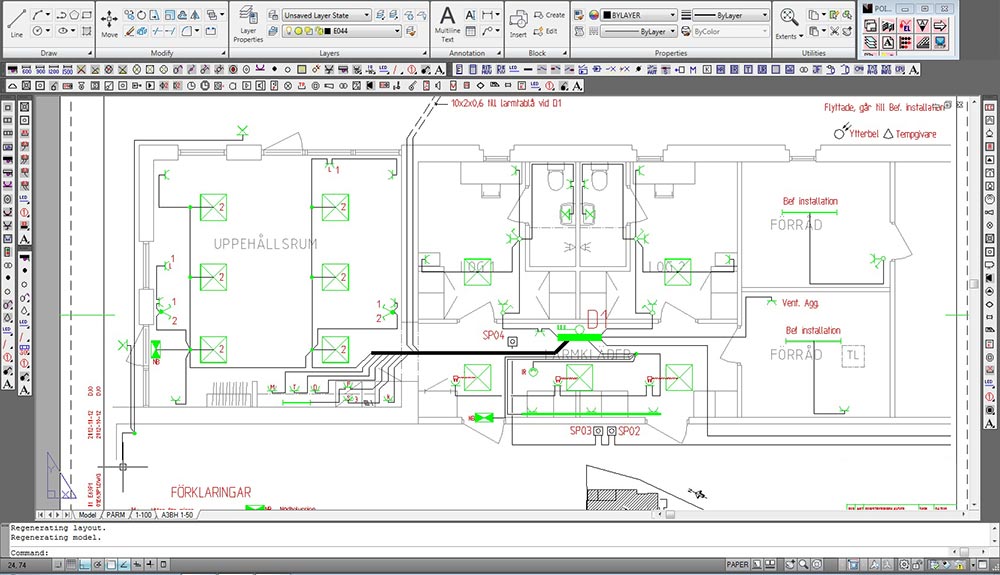Expand the Layers panel
Image resolution: width=1000 pixels, height=575 pixels.
pyautogui.click(x=425, y=53)
